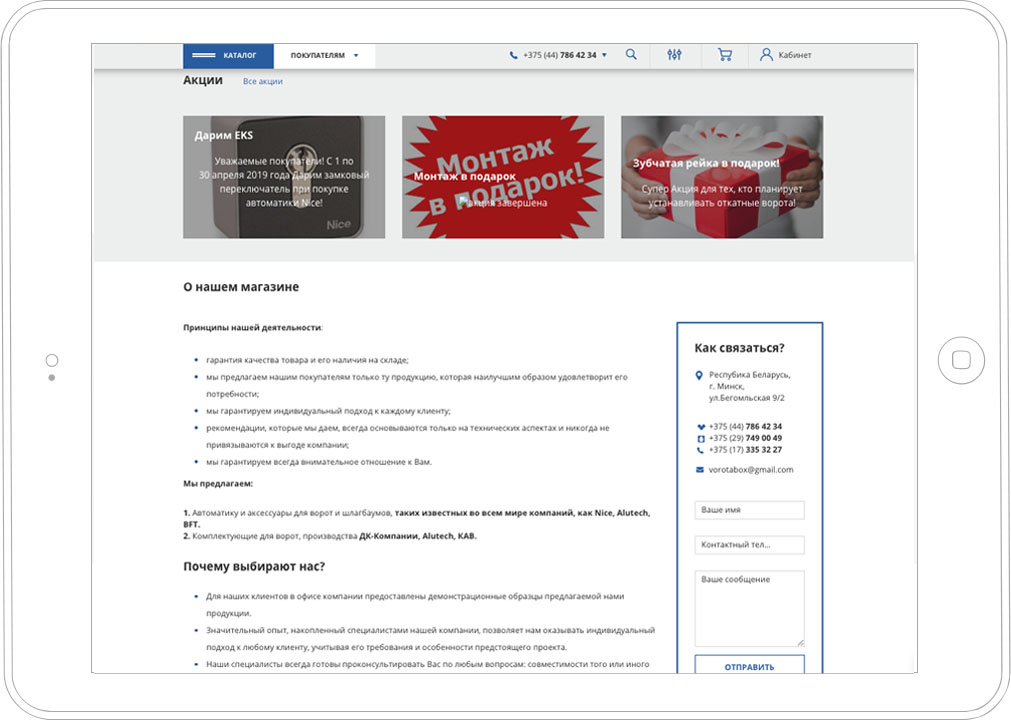This screenshot has height=720, width=1011.
Task: Follow the 'Все акции' link
Action: pos(262,81)
